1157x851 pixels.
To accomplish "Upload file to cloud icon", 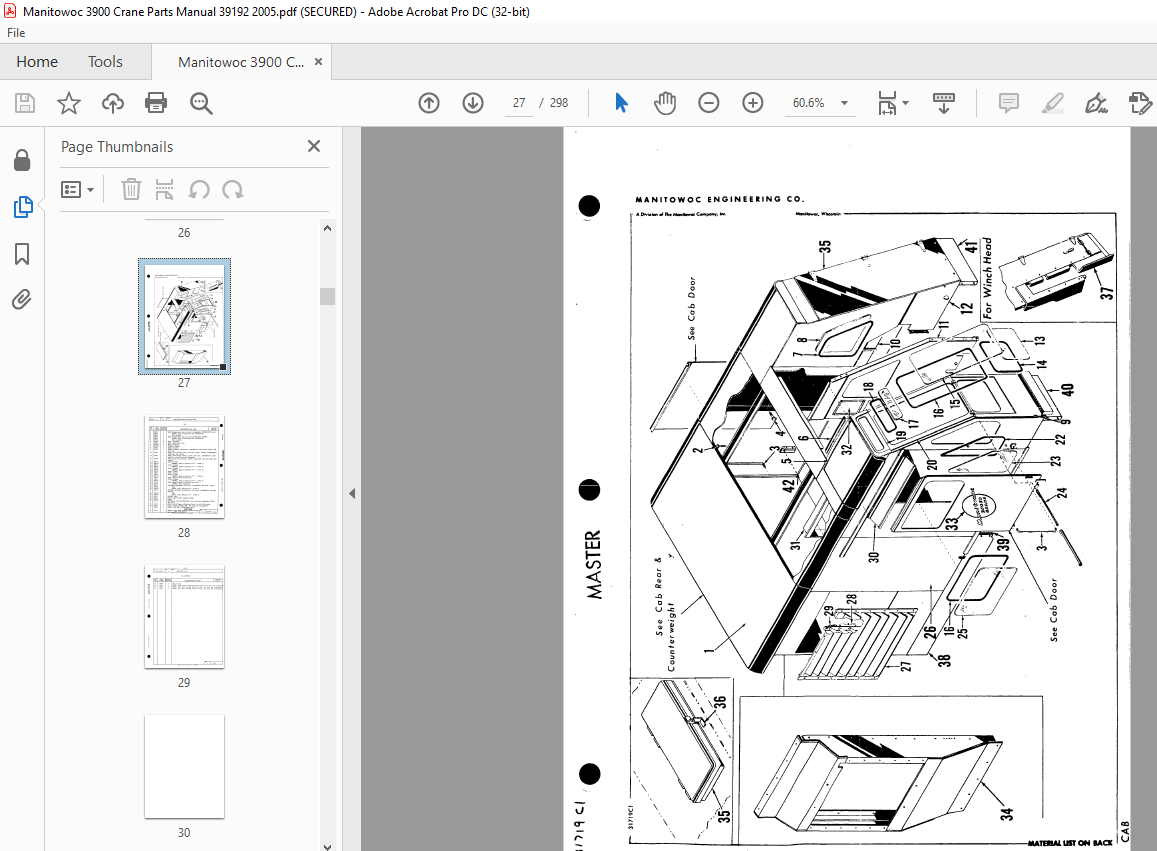I will coord(113,103).
